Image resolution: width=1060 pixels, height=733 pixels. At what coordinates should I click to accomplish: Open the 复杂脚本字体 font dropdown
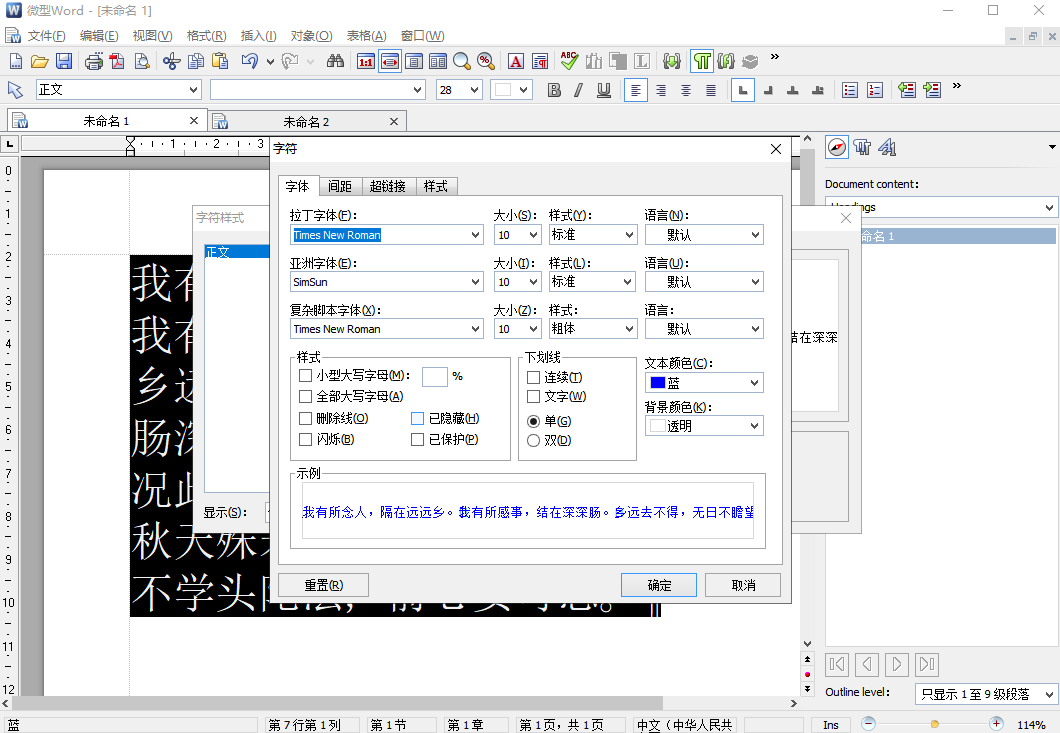(x=476, y=329)
